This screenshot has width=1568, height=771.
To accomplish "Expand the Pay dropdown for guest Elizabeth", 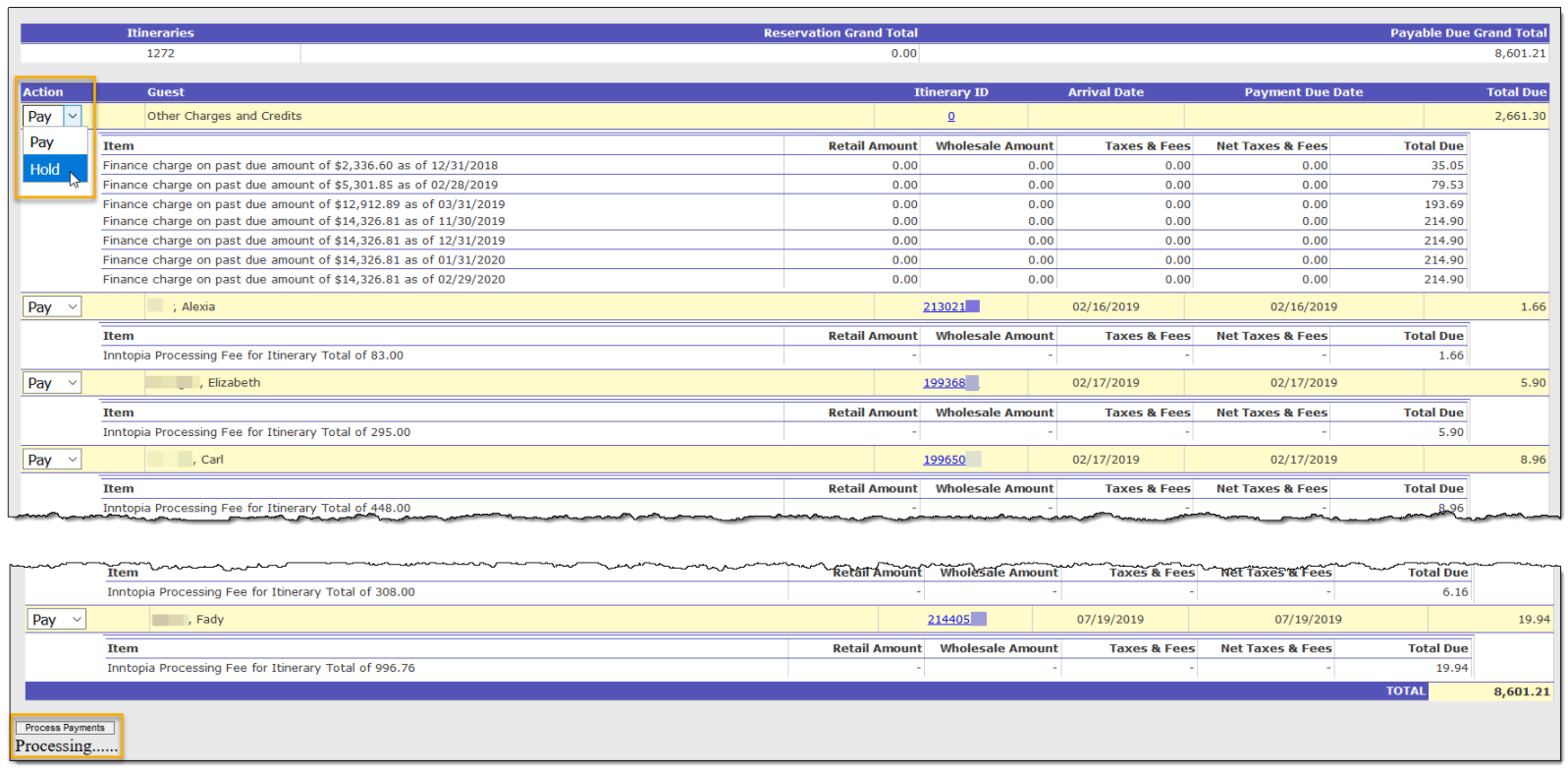I will pyautogui.click(x=52, y=383).
